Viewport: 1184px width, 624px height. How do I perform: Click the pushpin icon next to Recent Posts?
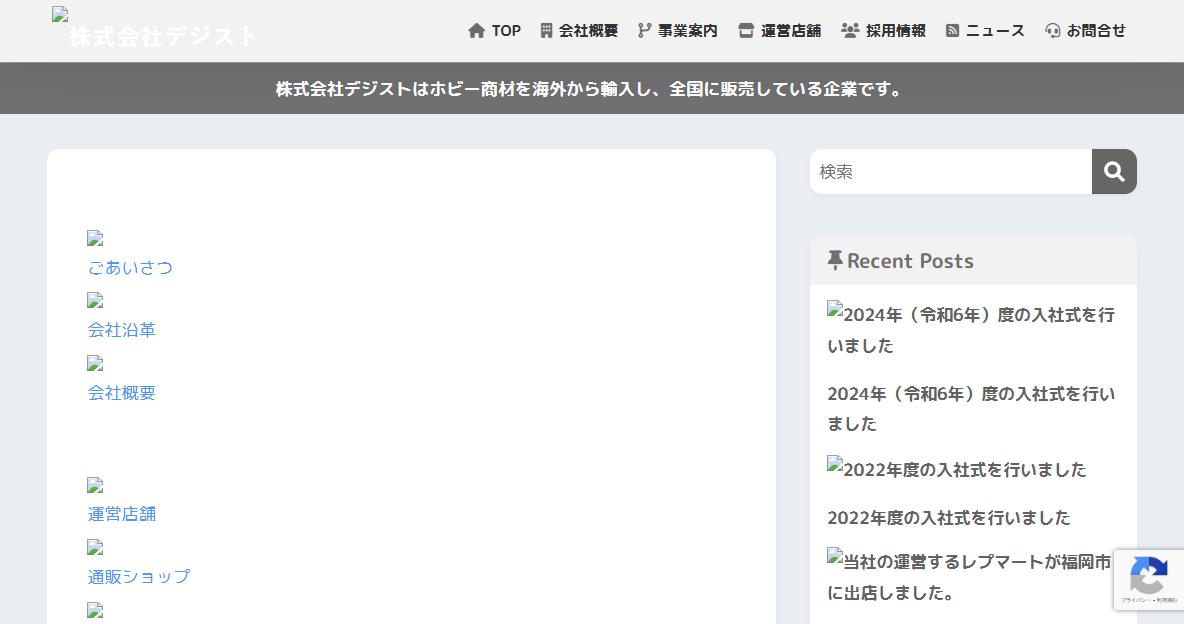click(834, 261)
